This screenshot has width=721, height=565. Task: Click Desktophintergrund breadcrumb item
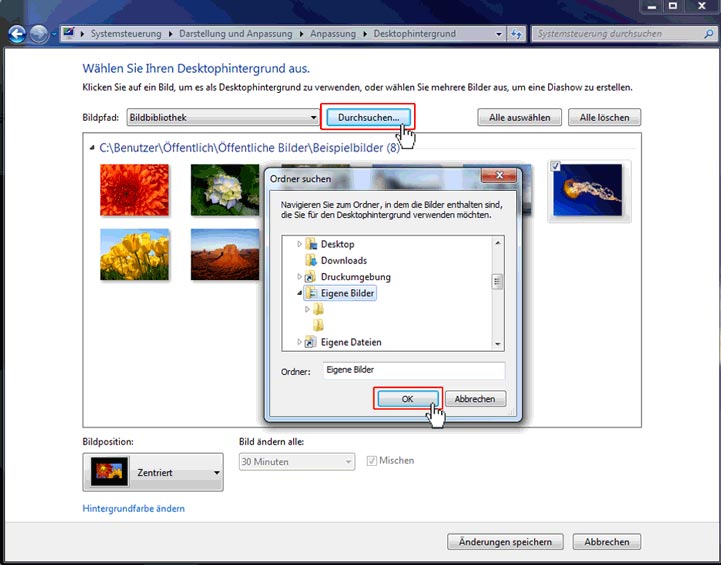pos(414,34)
